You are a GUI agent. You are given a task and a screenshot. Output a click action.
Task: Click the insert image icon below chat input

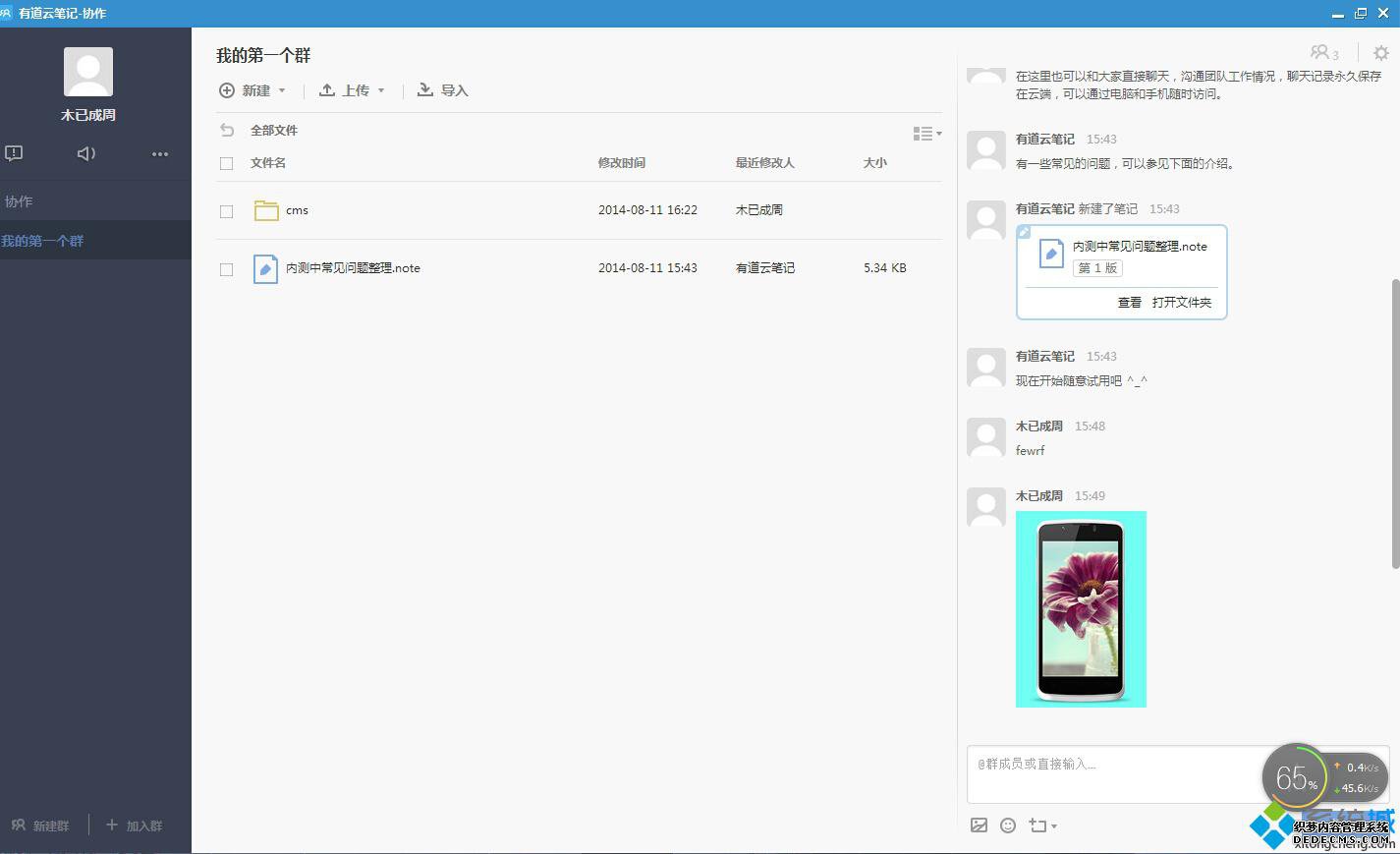point(979,826)
